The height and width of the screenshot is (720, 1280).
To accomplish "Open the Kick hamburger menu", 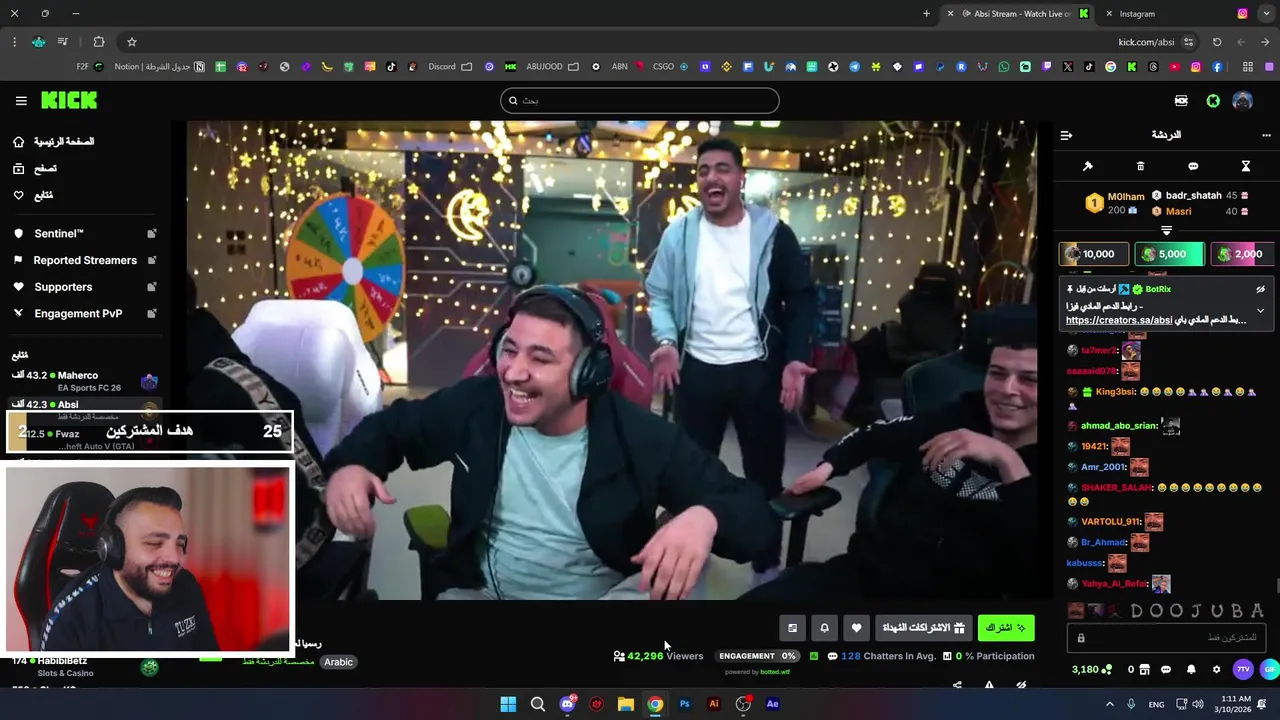I will tap(21, 101).
